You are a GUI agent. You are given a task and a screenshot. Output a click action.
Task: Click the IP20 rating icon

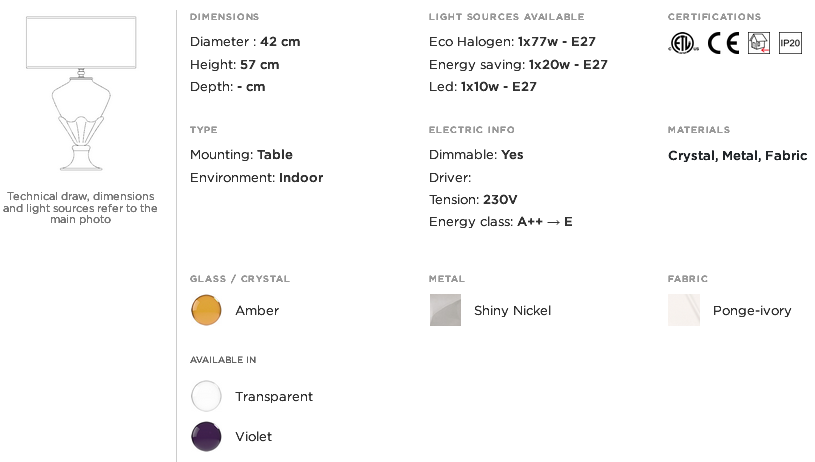790,43
